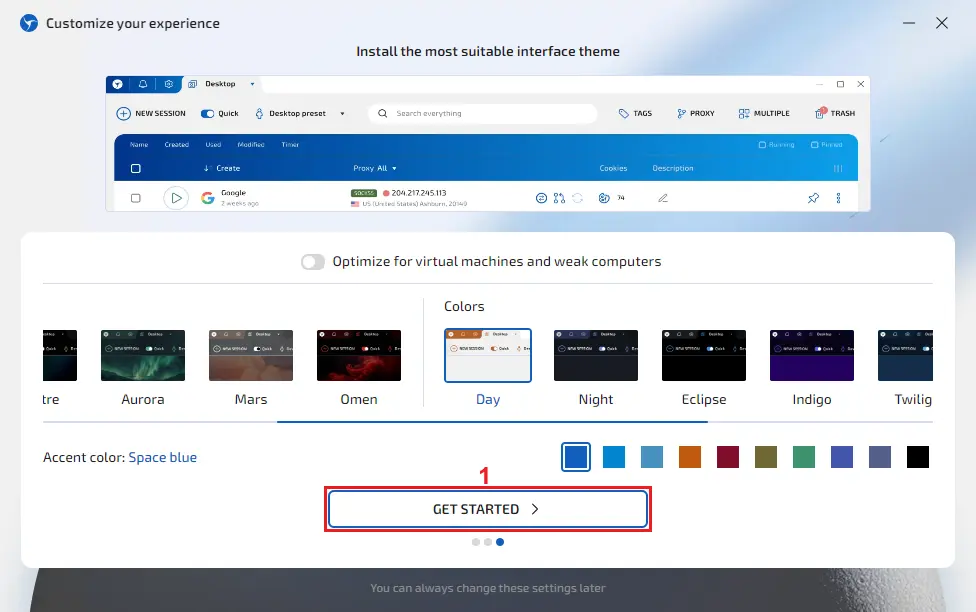The width and height of the screenshot is (976, 612).
Task: Click the Search everything field in the preview
Action: (x=483, y=113)
